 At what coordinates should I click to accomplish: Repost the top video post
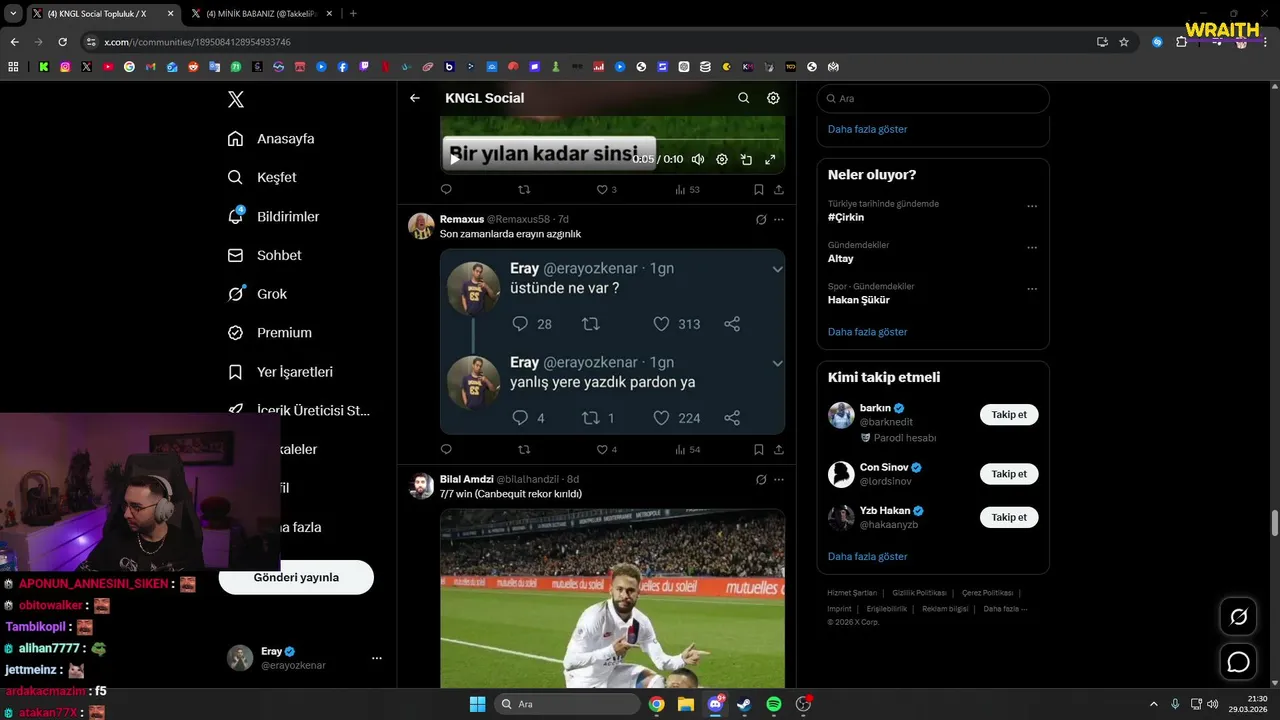524,189
